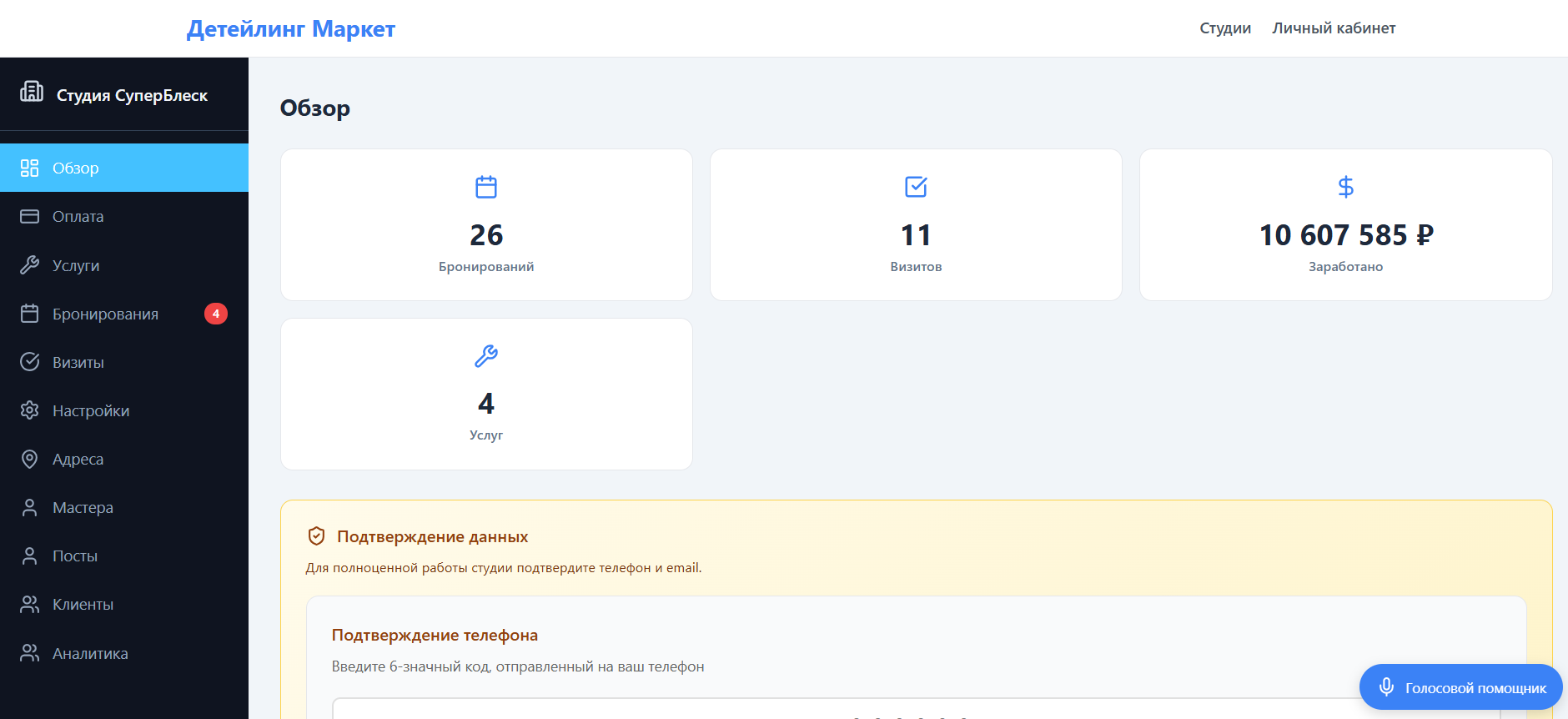Click the checkbox icon above 11 Визитов

[916, 187]
